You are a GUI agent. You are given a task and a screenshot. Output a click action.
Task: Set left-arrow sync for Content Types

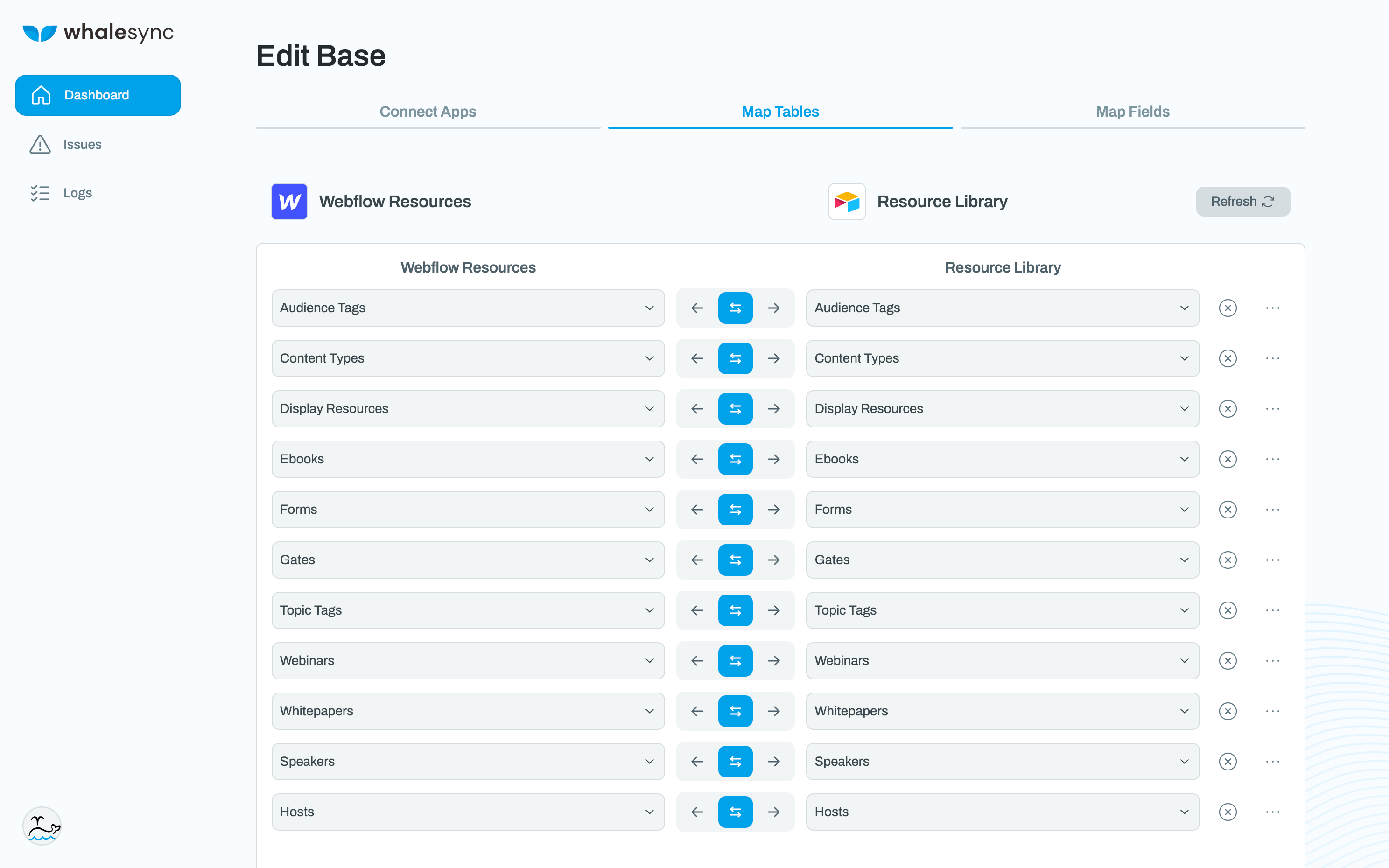[x=697, y=359]
